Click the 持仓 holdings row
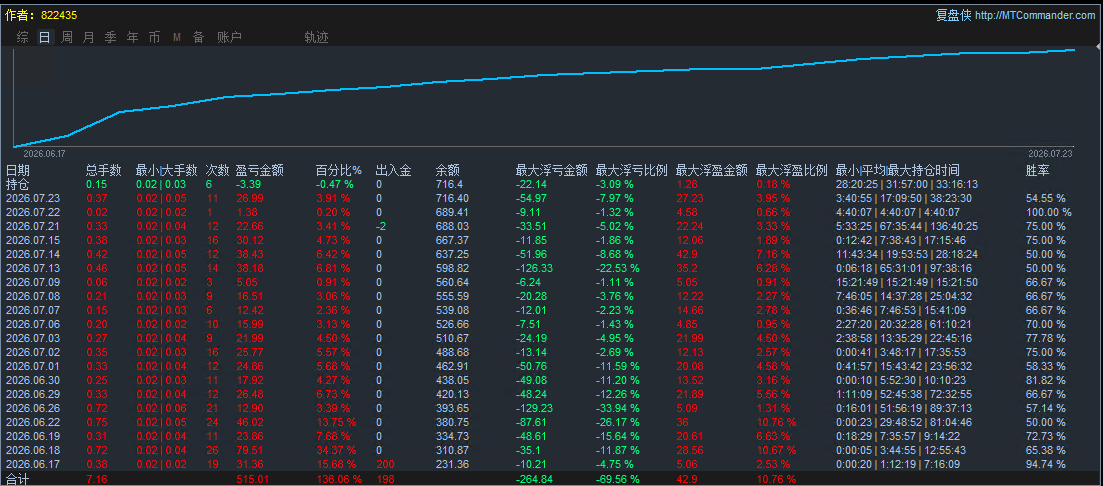The height and width of the screenshot is (486, 1103). (x=552, y=184)
